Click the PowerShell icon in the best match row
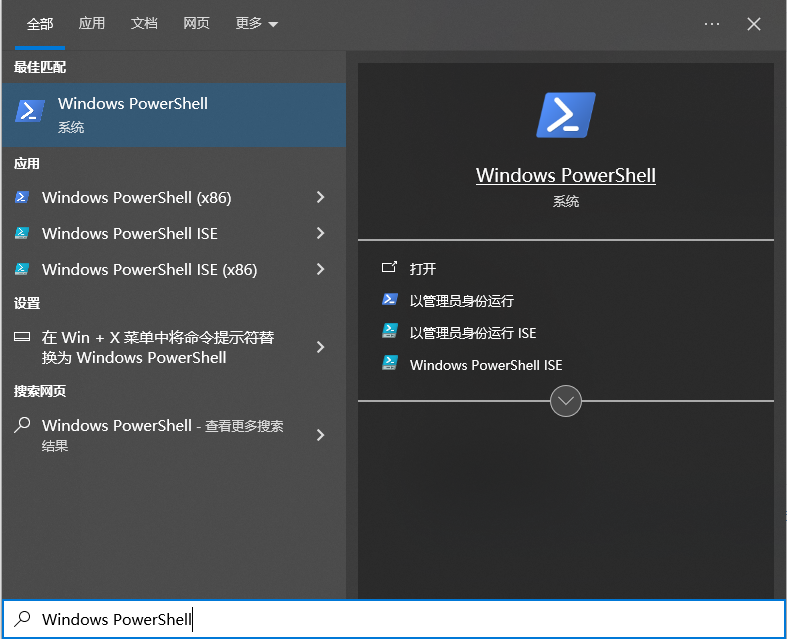787x639 pixels. coord(30,110)
